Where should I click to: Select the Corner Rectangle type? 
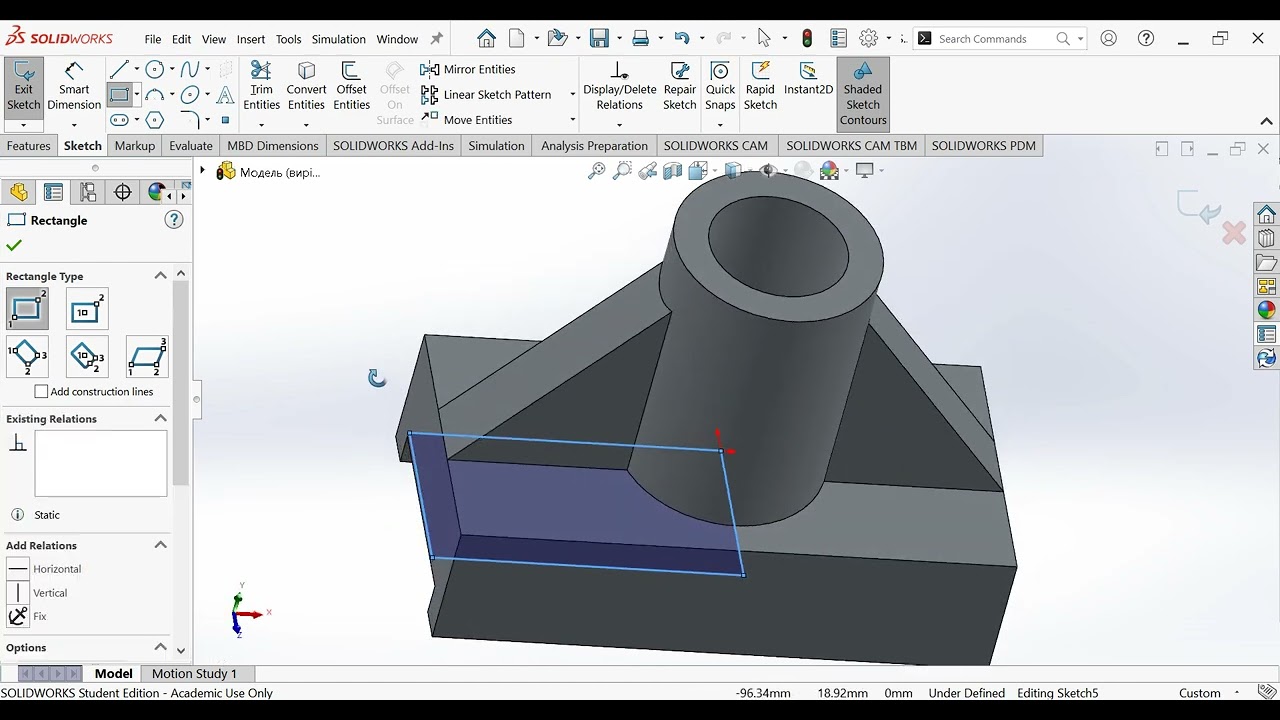[27, 309]
